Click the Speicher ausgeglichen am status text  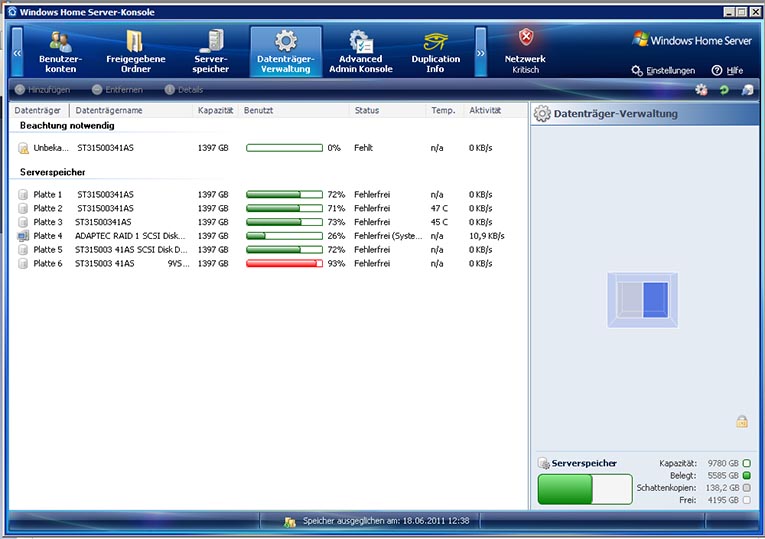386,521
